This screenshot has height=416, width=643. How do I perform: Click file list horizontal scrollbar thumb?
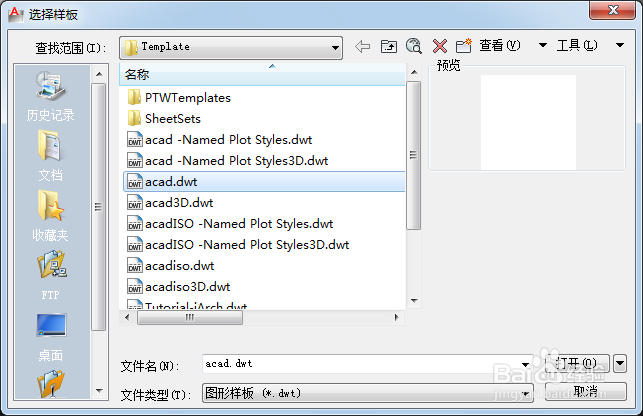(190, 317)
